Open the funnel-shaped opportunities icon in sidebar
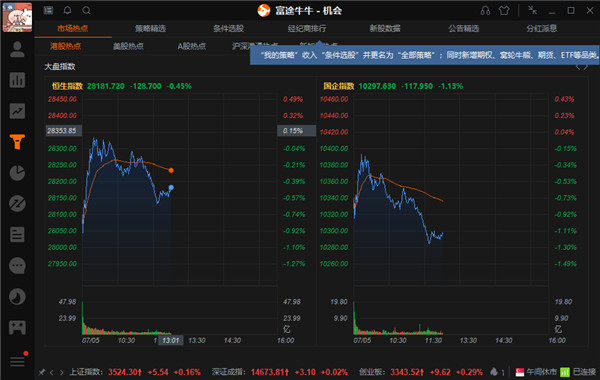 tap(17, 142)
